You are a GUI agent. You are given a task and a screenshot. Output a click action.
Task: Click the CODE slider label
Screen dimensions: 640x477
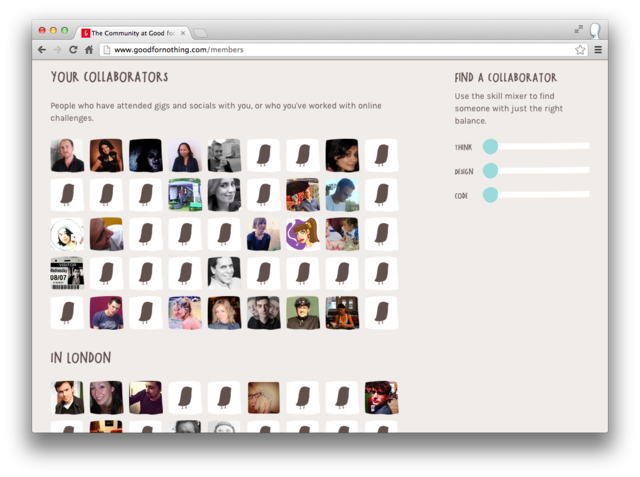pyautogui.click(x=461, y=196)
